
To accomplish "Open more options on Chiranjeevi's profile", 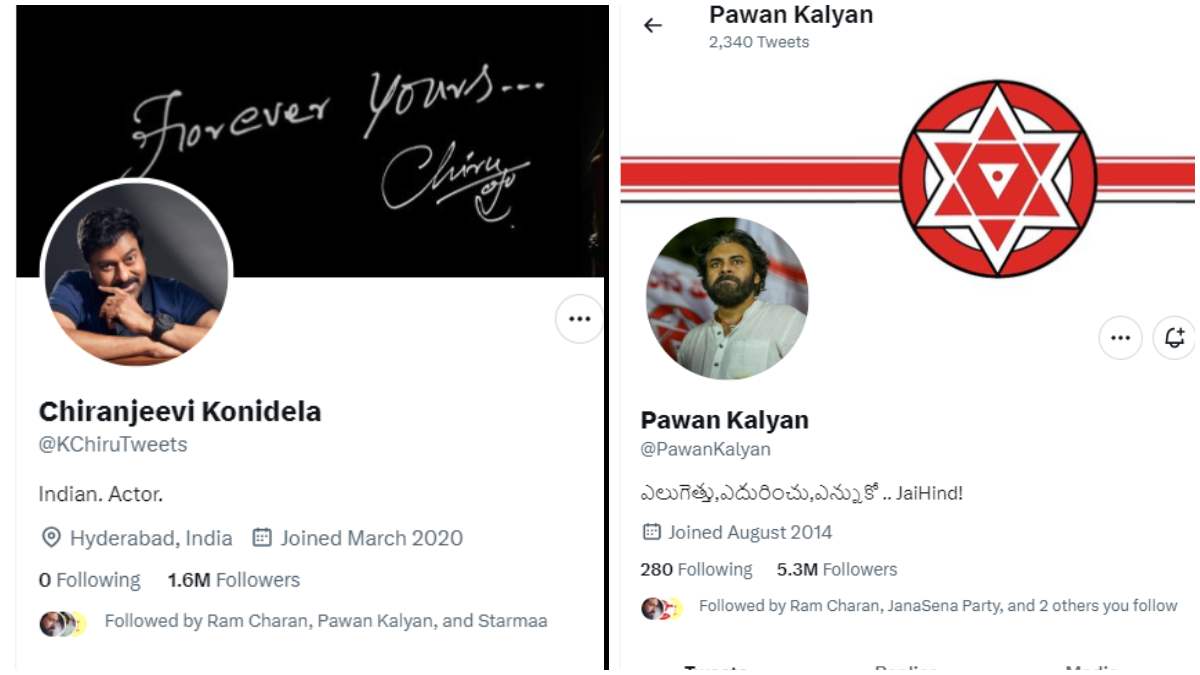I will pos(579,319).
